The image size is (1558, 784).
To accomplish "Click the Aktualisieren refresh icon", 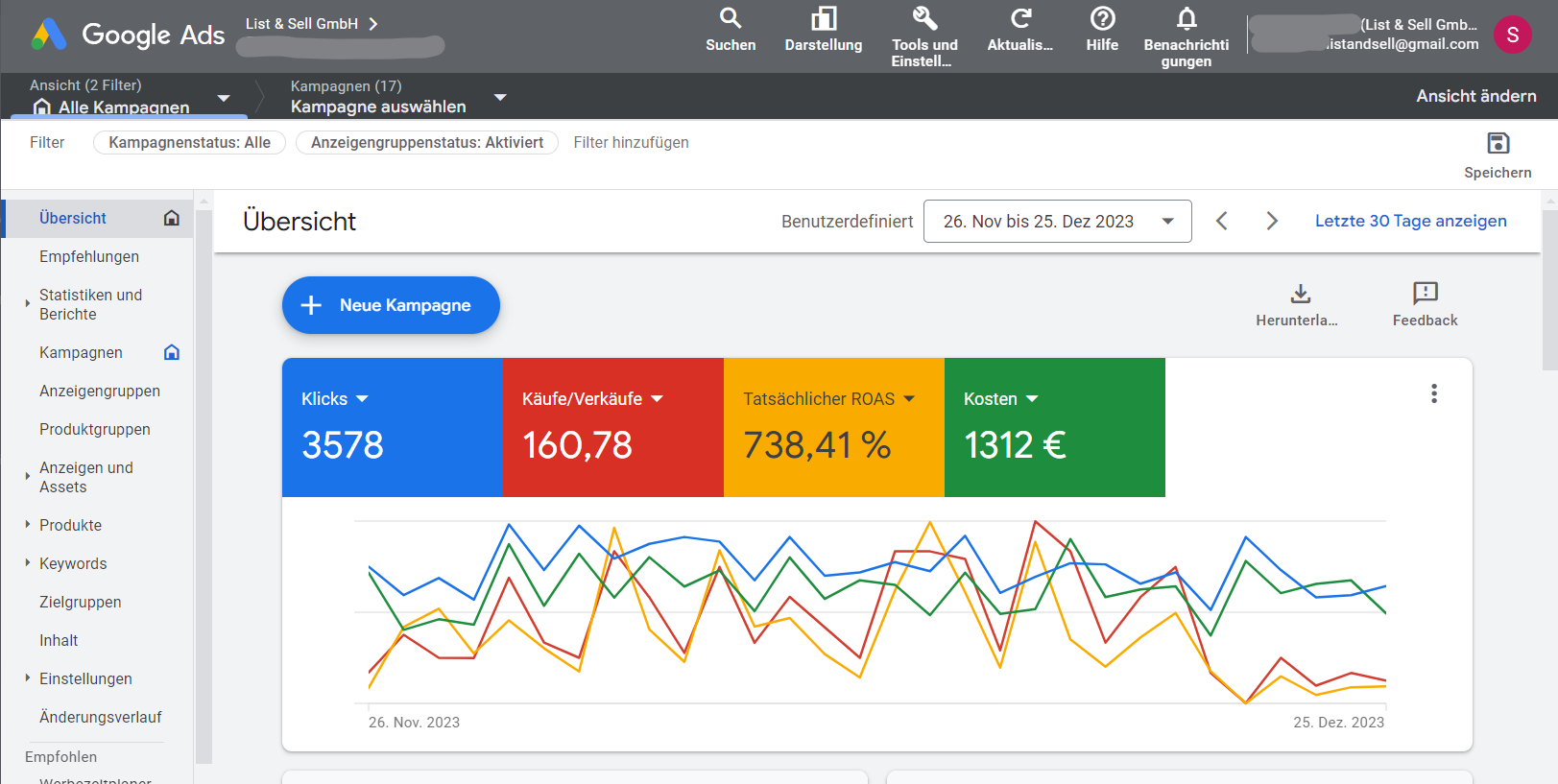I will pyautogui.click(x=1020, y=18).
